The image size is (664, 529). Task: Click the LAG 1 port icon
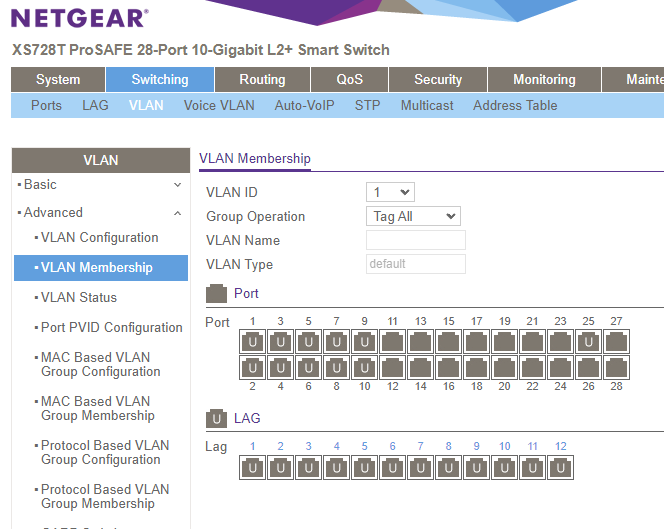coord(253,467)
